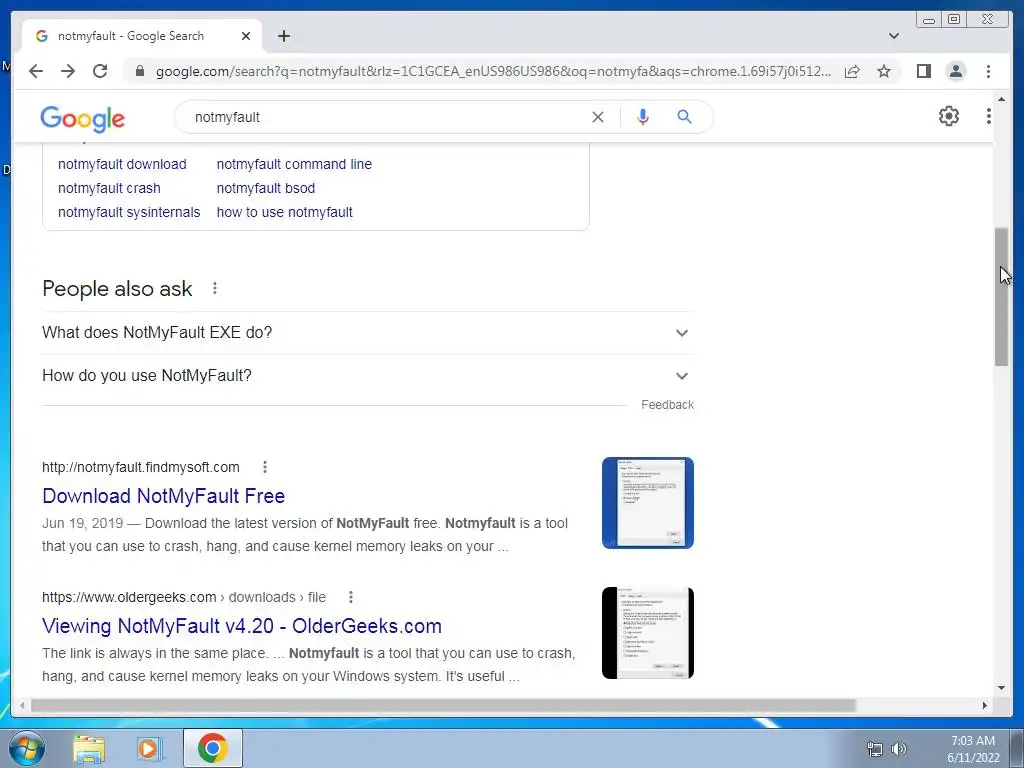The width and height of the screenshot is (1024, 768).
Task: Click related search 'notmyfault command line'
Action: [294, 164]
